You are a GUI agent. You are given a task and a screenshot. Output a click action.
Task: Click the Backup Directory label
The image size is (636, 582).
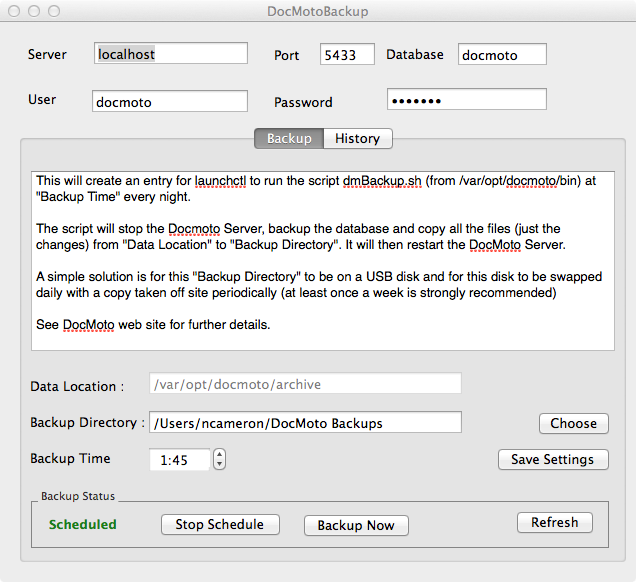pos(87,423)
